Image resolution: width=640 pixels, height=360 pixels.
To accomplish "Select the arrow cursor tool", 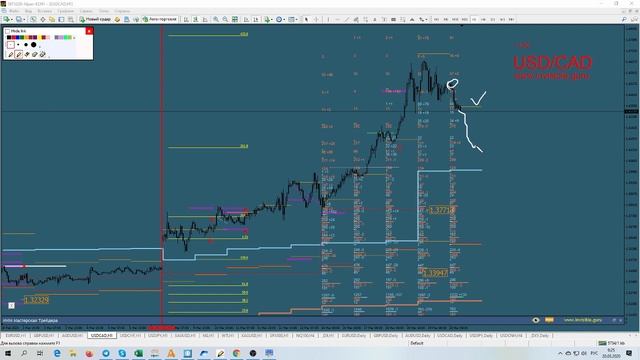I will tap(306, 19).
